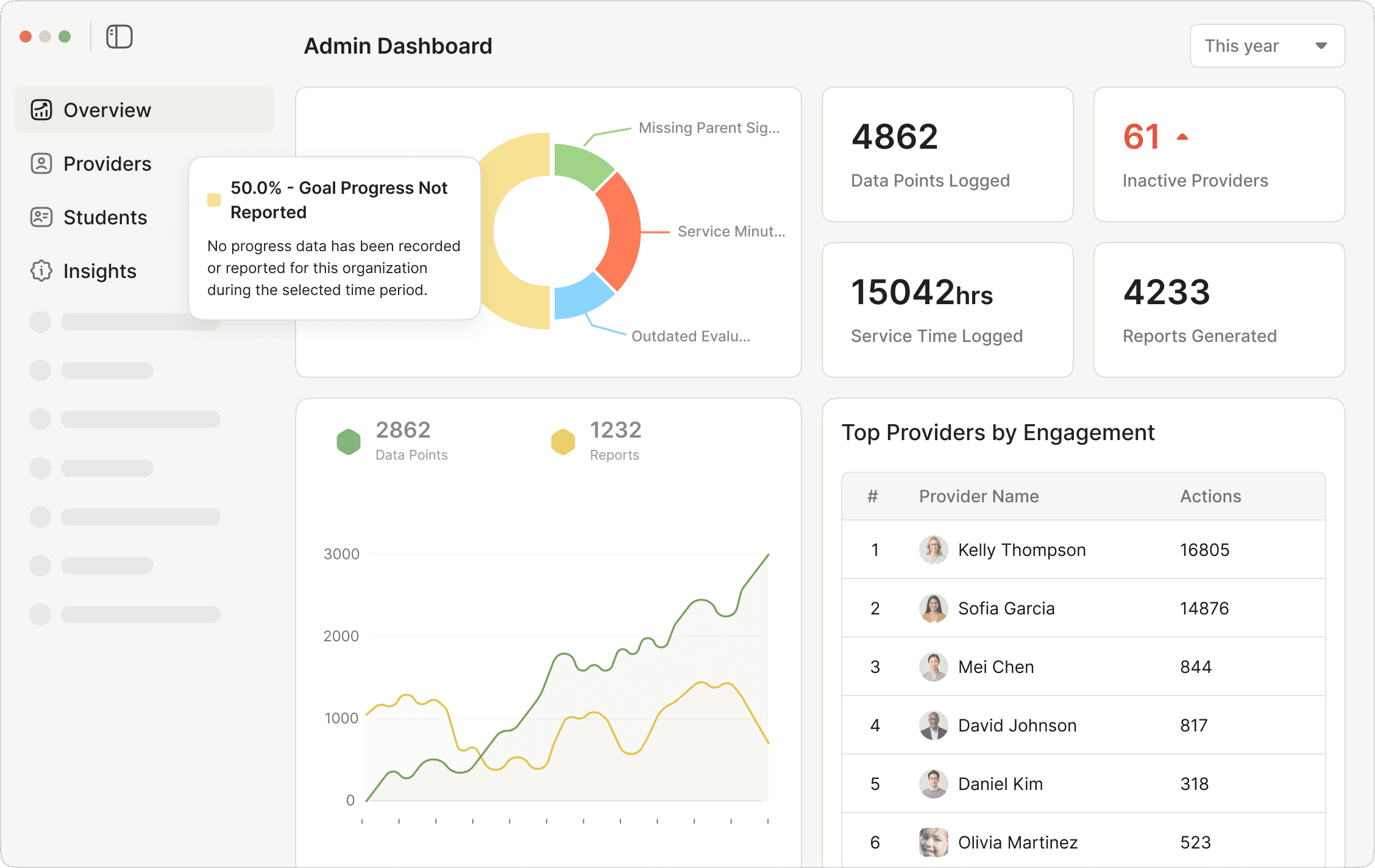Open the Overview section
This screenshot has width=1375, height=868.
click(144, 110)
